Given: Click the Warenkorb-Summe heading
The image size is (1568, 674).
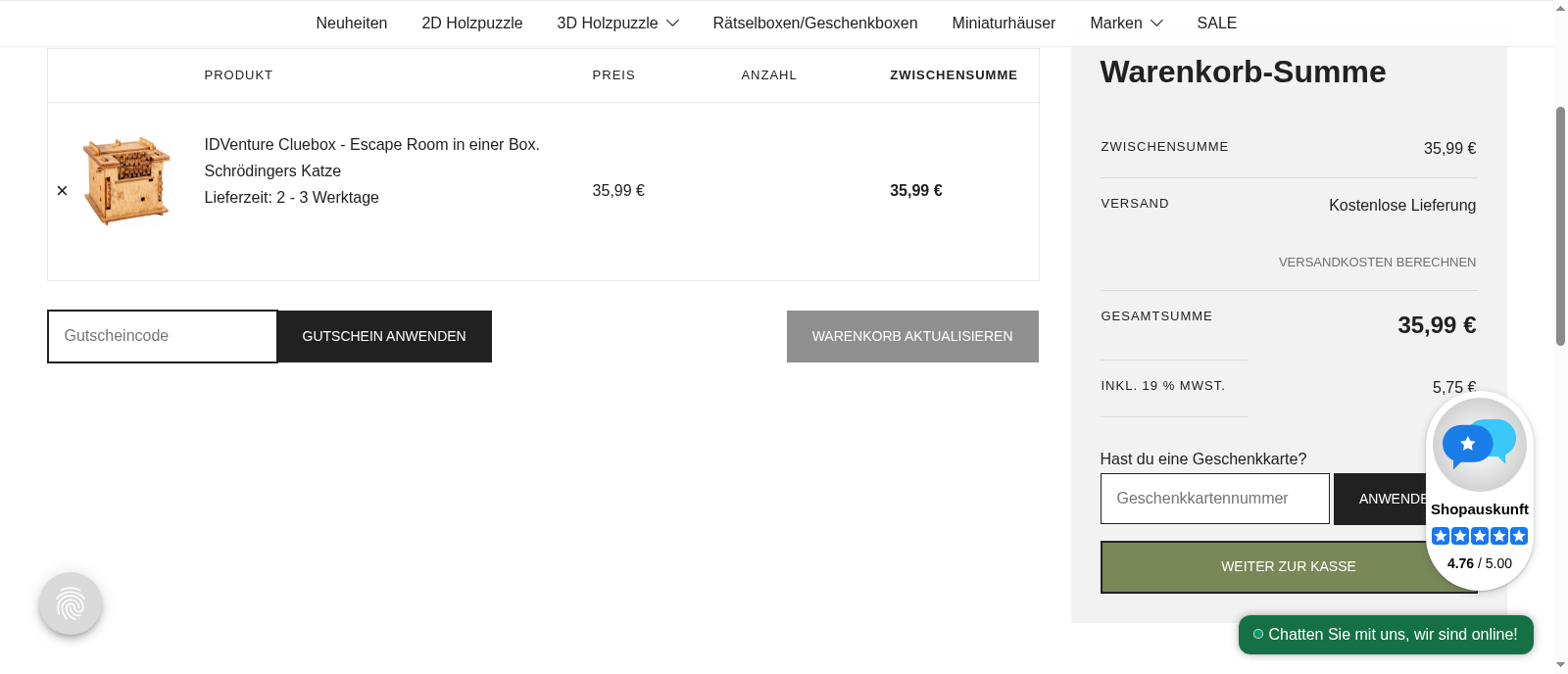Looking at the screenshot, I should (1243, 72).
